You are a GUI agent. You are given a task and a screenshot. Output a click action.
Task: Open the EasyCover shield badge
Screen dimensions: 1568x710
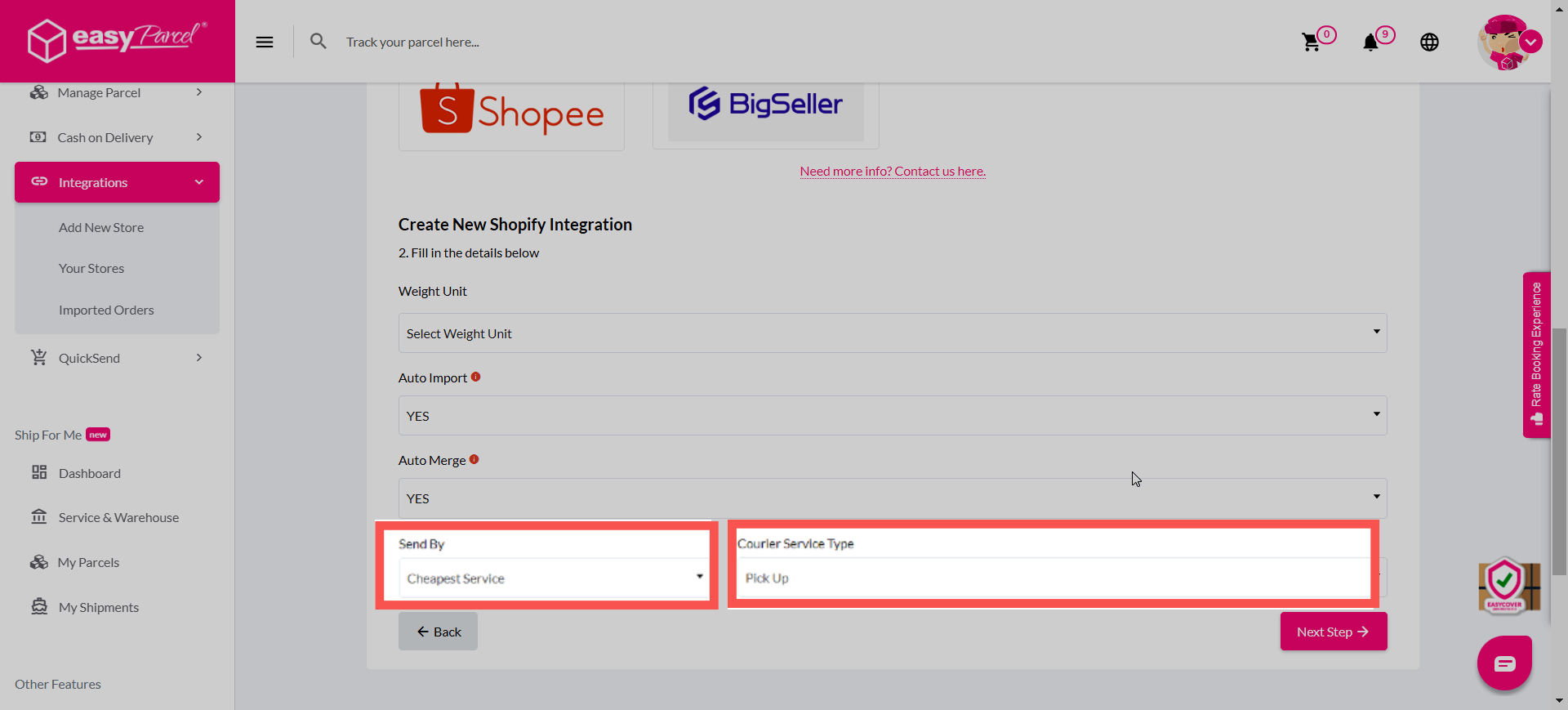click(x=1508, y=586)
